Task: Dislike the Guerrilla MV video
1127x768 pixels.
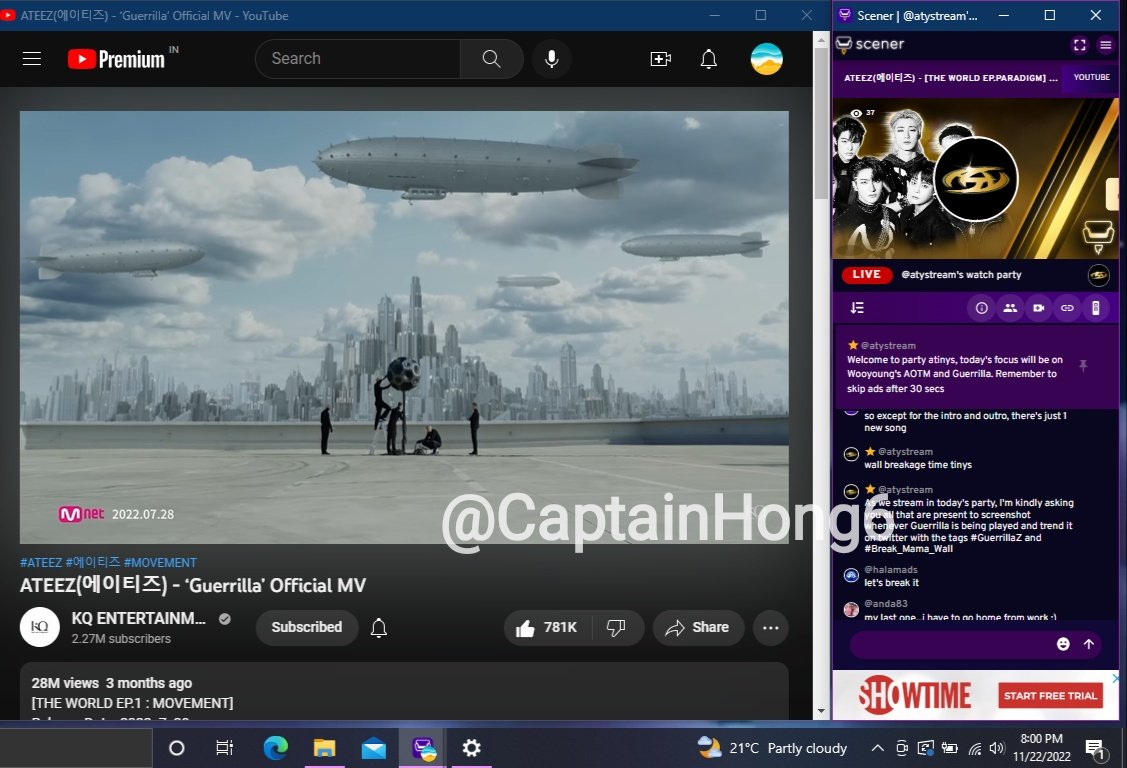Action: pyautogui.click(x=616, y=628)
